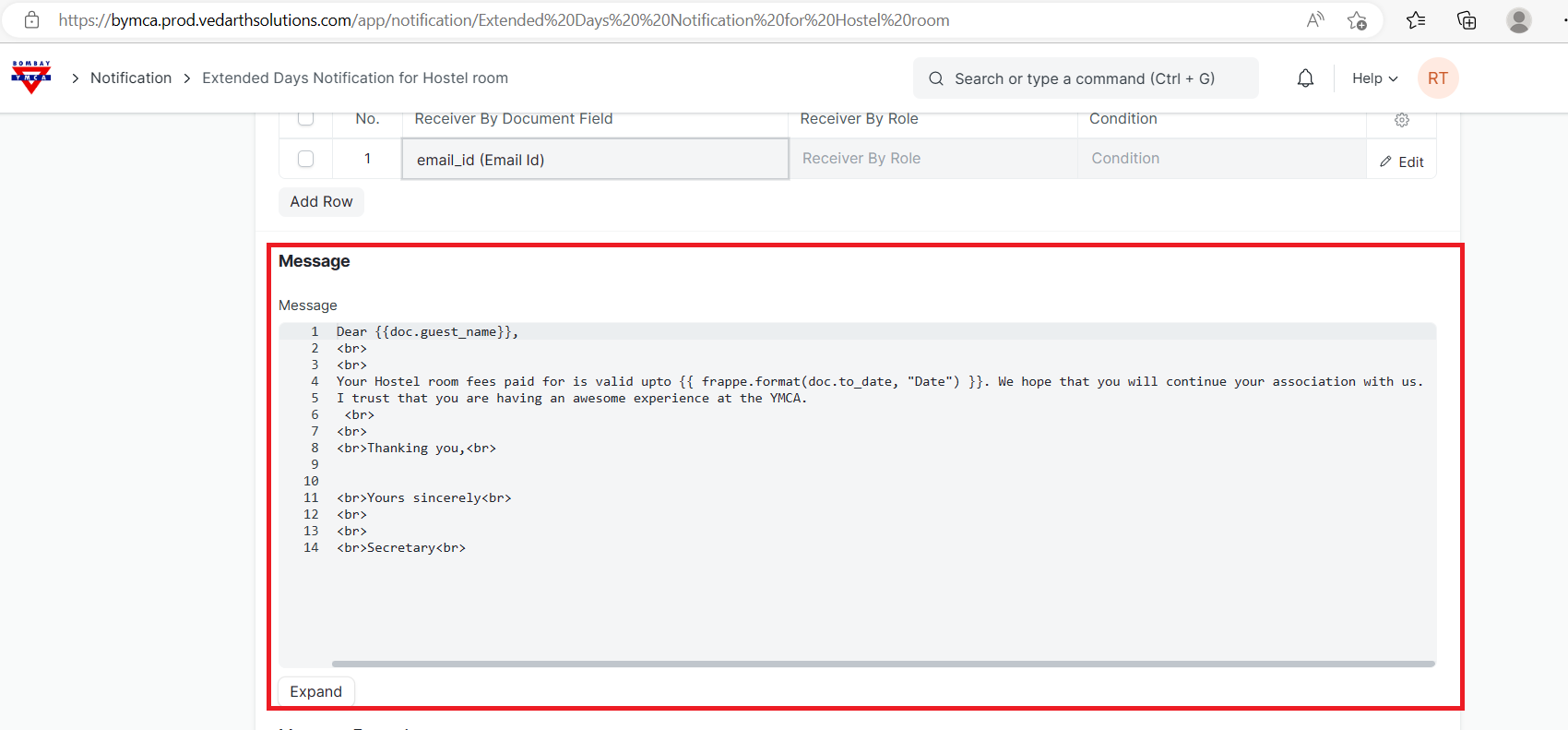Focus the Search or type a command box

coord(1085,78)
